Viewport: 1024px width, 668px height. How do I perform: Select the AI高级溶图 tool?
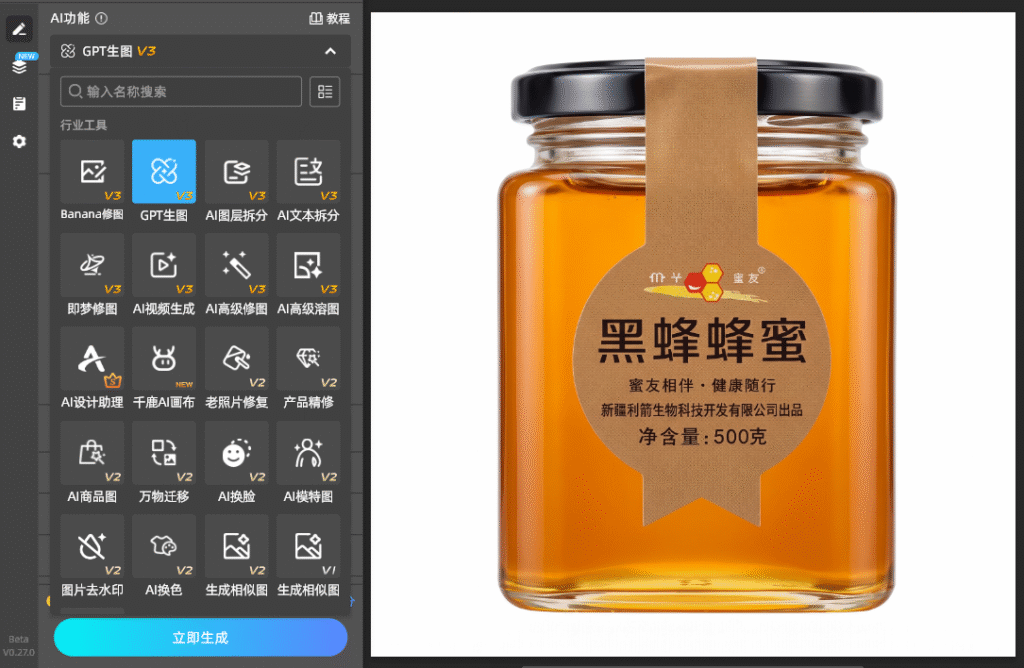pos(308,265)
